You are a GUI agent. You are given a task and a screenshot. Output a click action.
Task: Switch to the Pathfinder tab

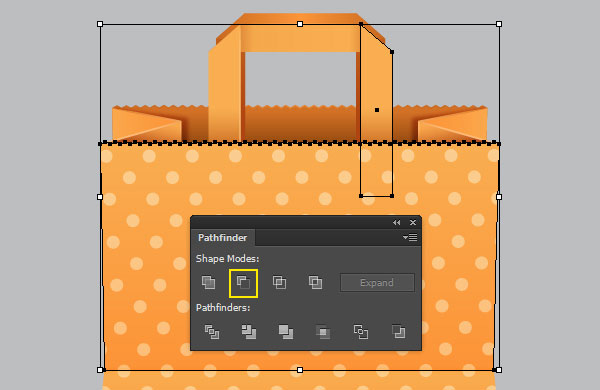tap(223, 238)
